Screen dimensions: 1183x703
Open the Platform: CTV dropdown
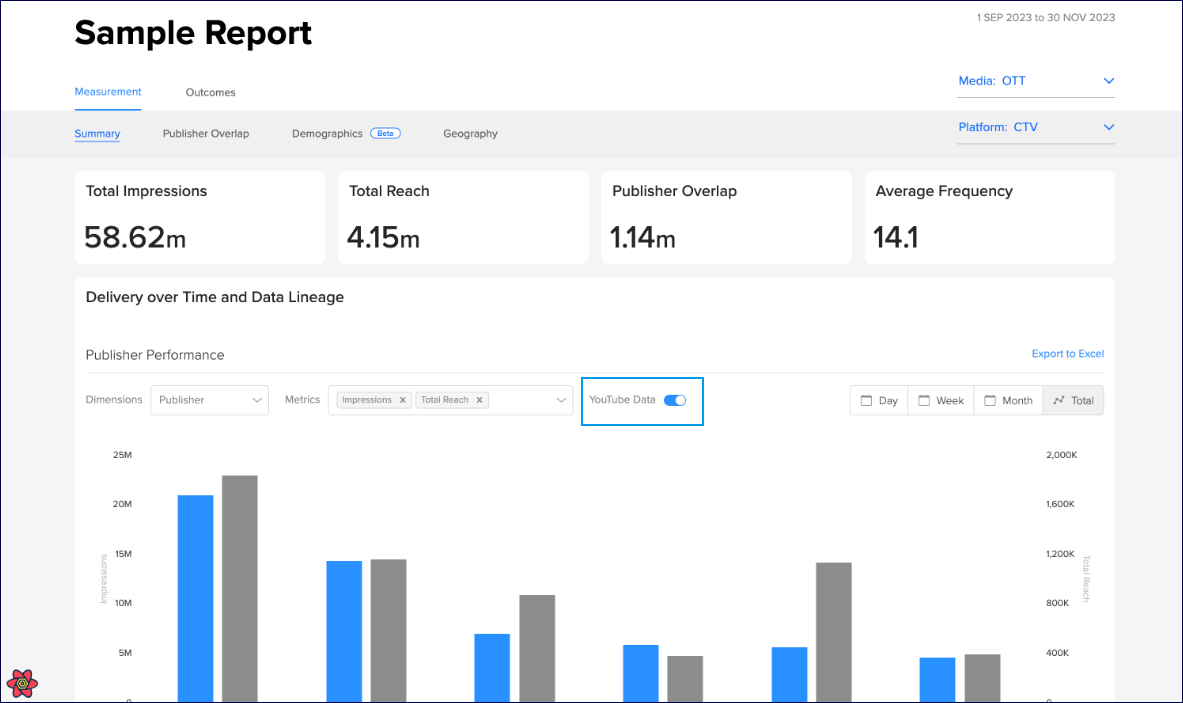(x=1036, y=127)
